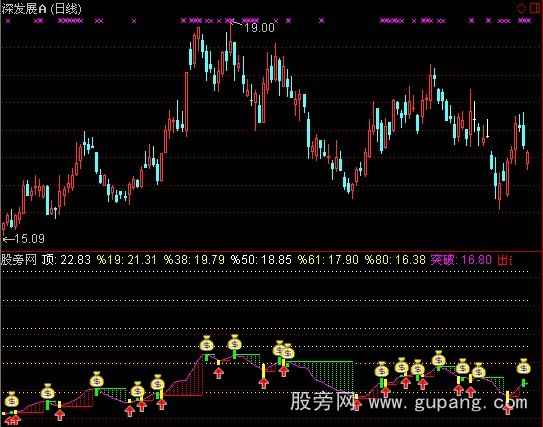The height and width of the screenshot is (427, 543).
Task: Click the %61: 17.90 indicator value
Action: click(328, 259)
